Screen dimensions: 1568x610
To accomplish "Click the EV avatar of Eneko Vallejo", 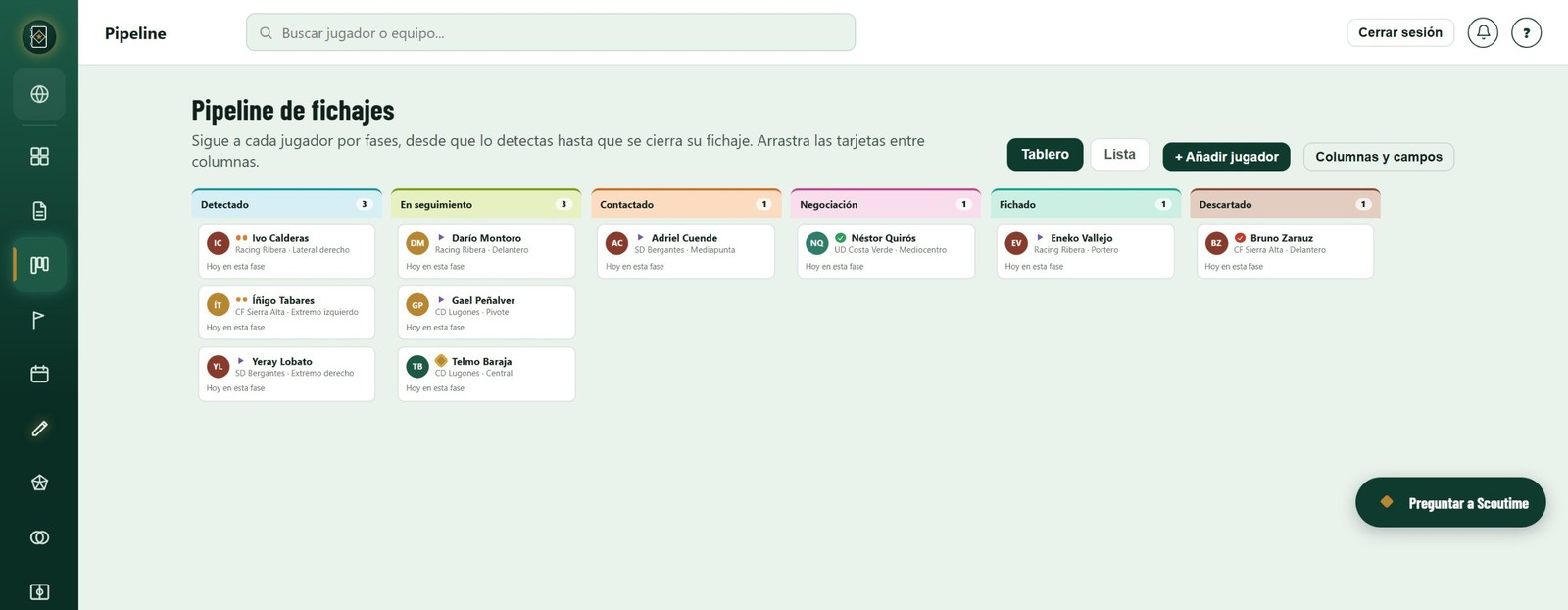I will (1016, 243).
